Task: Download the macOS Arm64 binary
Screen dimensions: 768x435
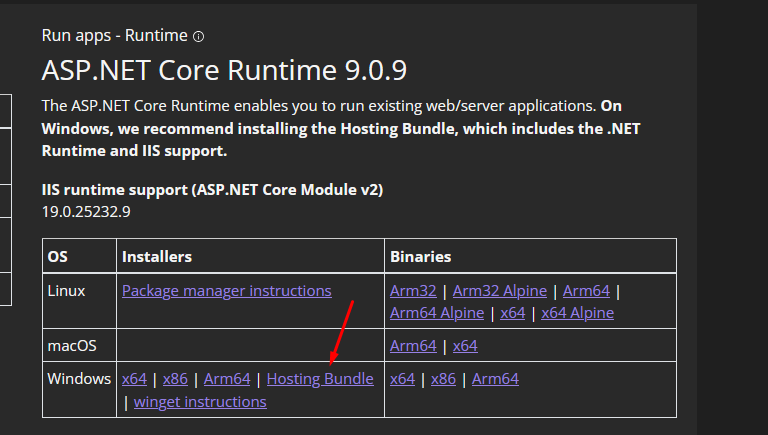Action: [x=413, y=346]
